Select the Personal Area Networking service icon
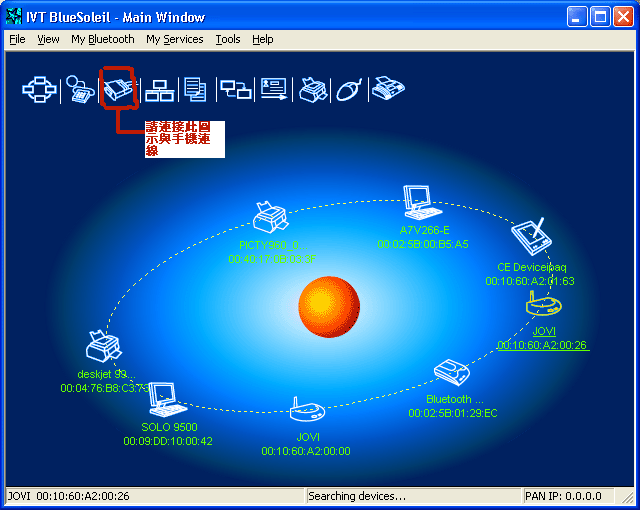This screenshot has height=510, width=640. click(x=39, y=89)
